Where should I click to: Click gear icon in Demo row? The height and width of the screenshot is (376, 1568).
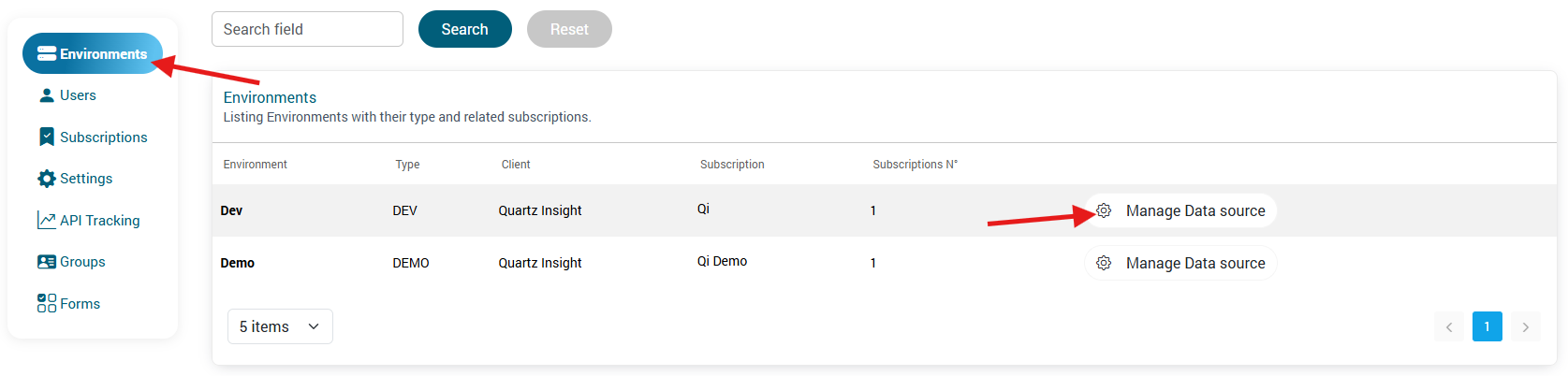click(1104, 263)
